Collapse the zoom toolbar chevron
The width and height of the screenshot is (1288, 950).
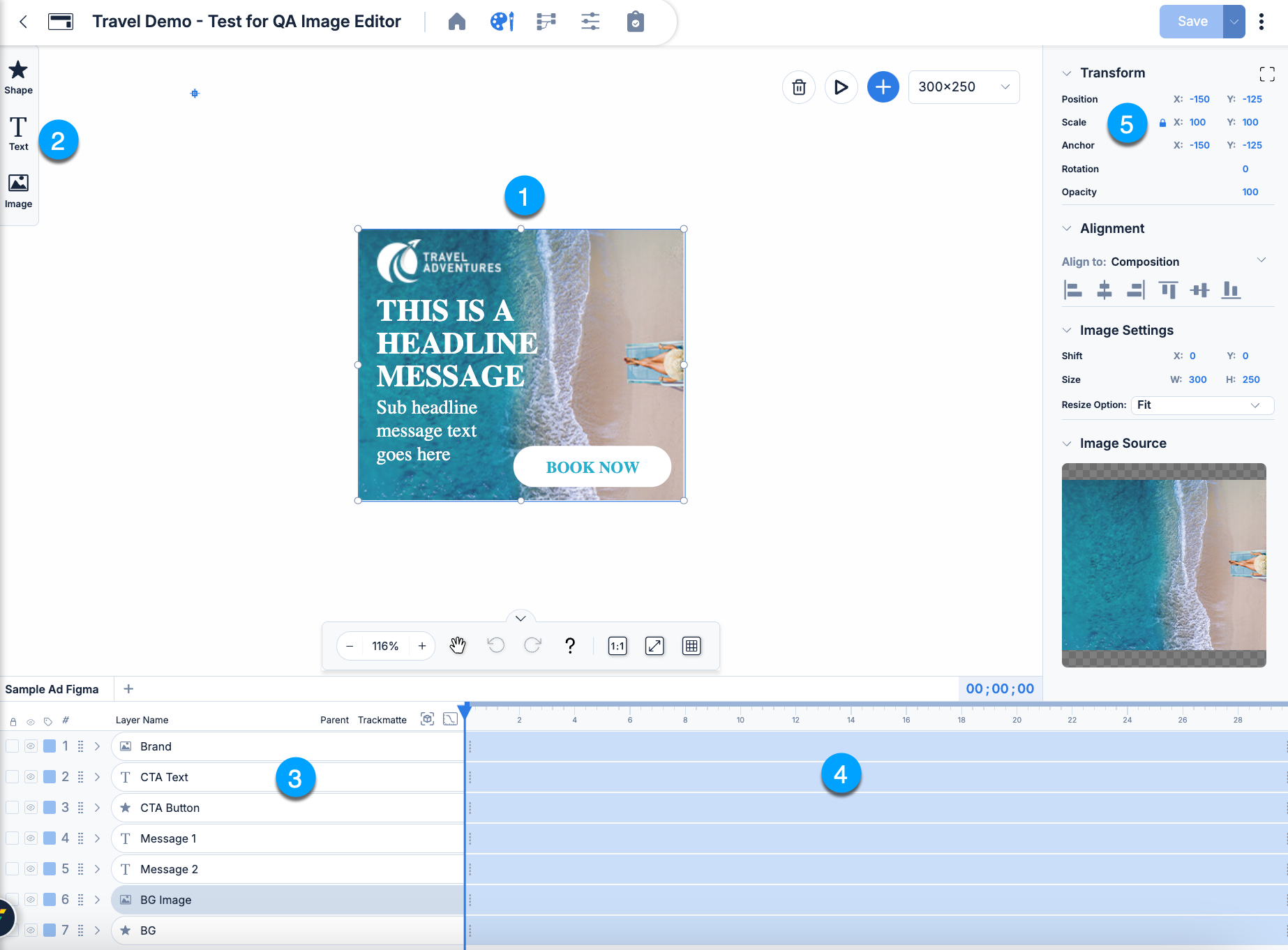click(x=521, y=618)
